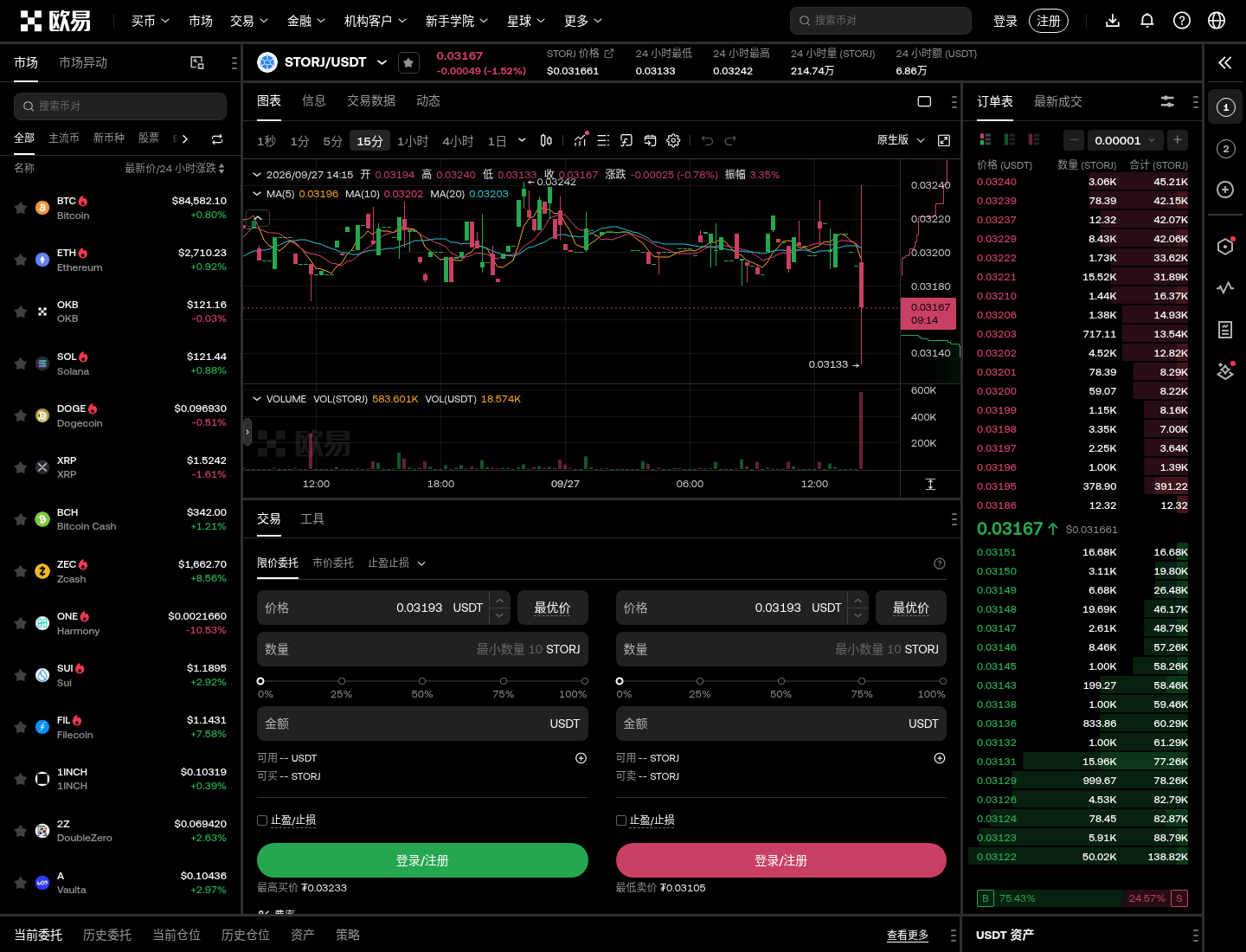Favorite STORJ/USDT with the star button

pyautogui.click(x=408, y=62)
